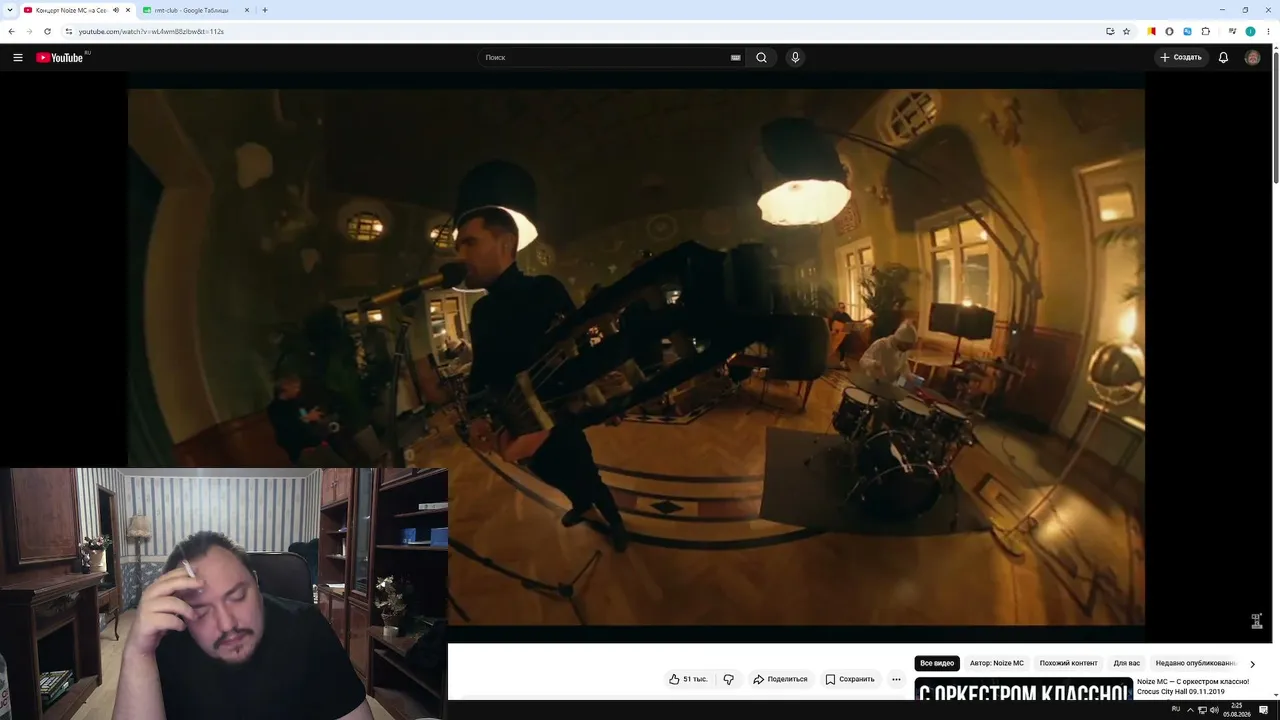Show next filter chips with the arrow
The image size is (1280, 720).
[x=1252, y=664]
